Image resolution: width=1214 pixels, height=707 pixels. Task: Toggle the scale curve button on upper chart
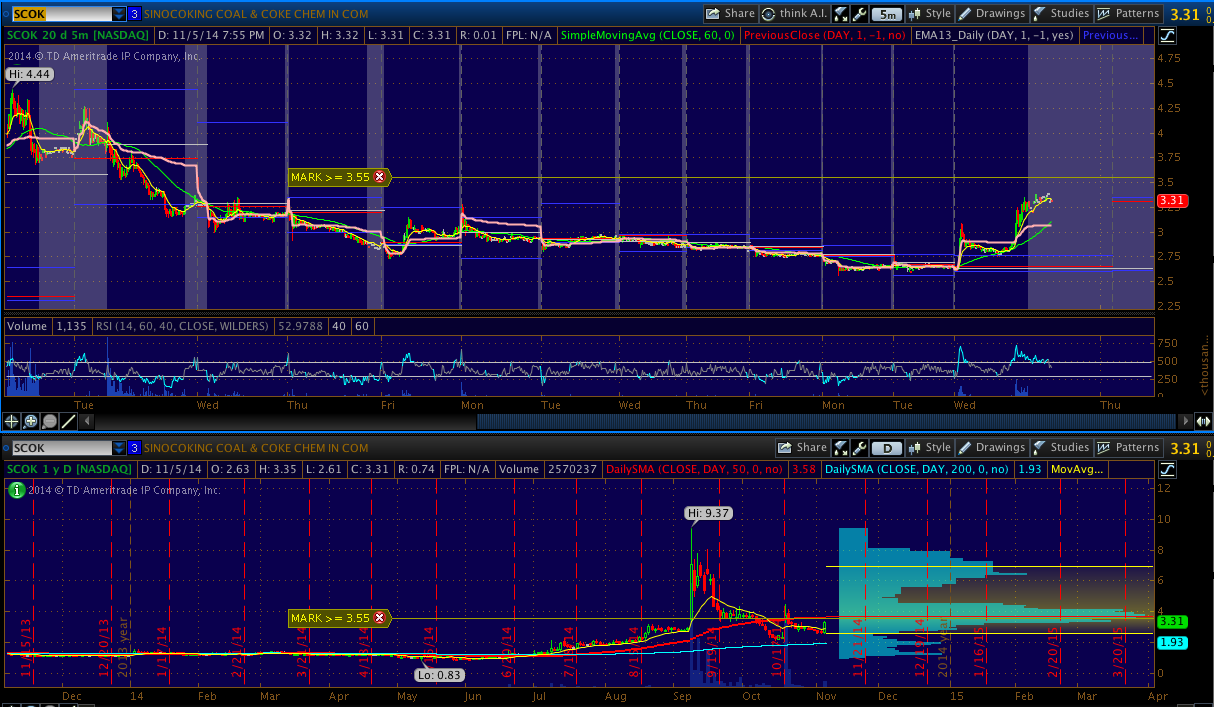(x=1169, y=36)
